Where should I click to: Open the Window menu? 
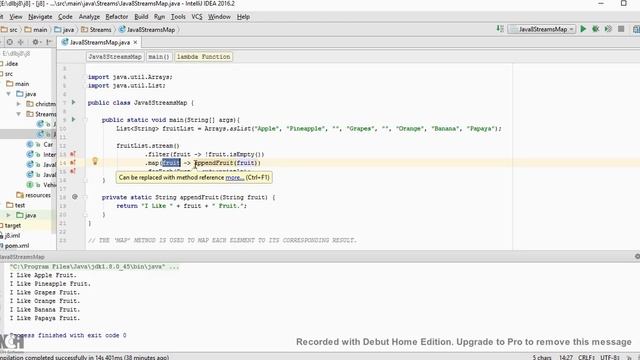220,17
